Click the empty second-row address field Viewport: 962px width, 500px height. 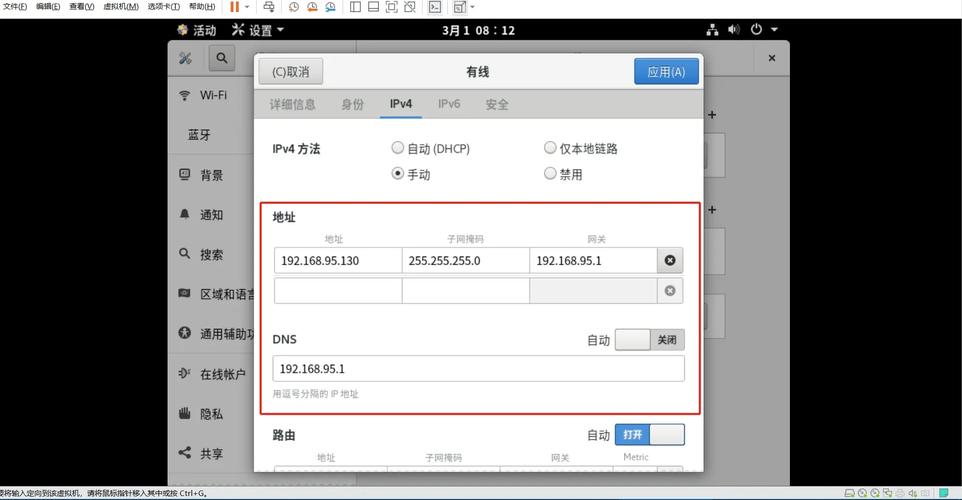tap(338, 291)
